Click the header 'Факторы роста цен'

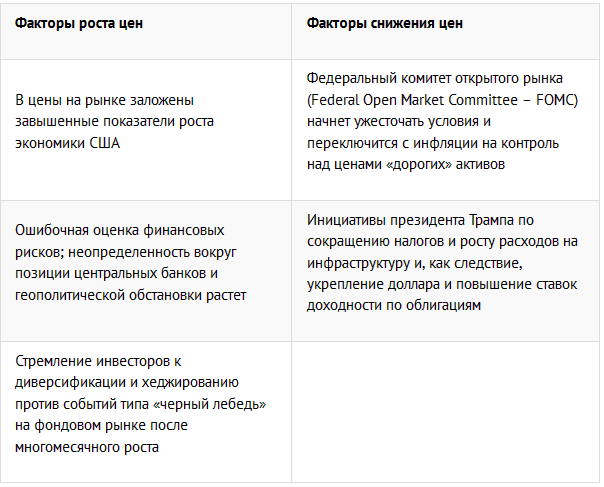coord(79,23)
